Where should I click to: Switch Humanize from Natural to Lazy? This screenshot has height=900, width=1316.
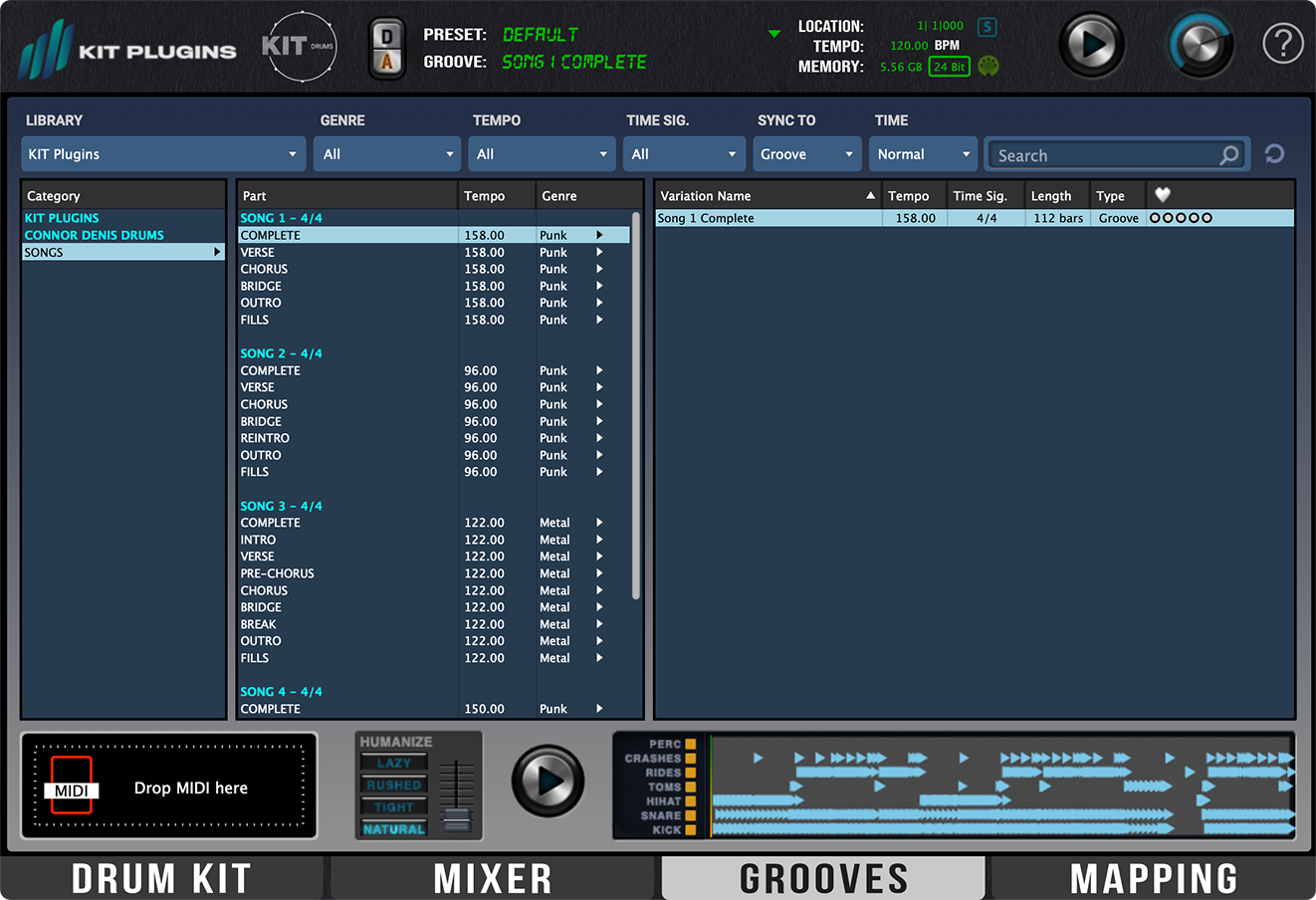pyautogui.click(x=396, y=763)
